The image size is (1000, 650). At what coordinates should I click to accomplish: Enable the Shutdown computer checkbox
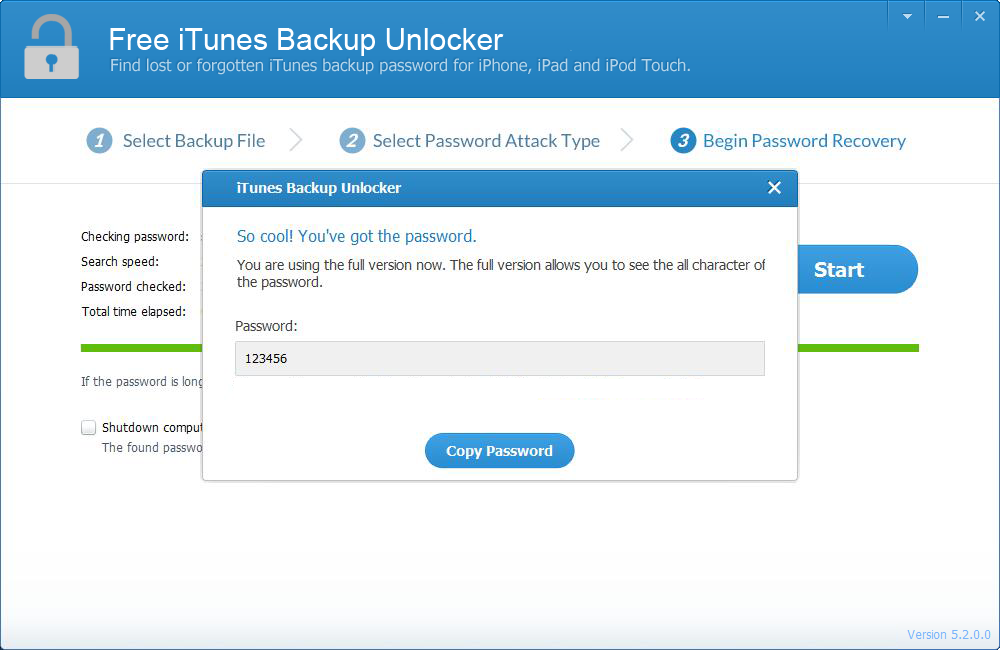pyautogui.click(x=89, y=428)
